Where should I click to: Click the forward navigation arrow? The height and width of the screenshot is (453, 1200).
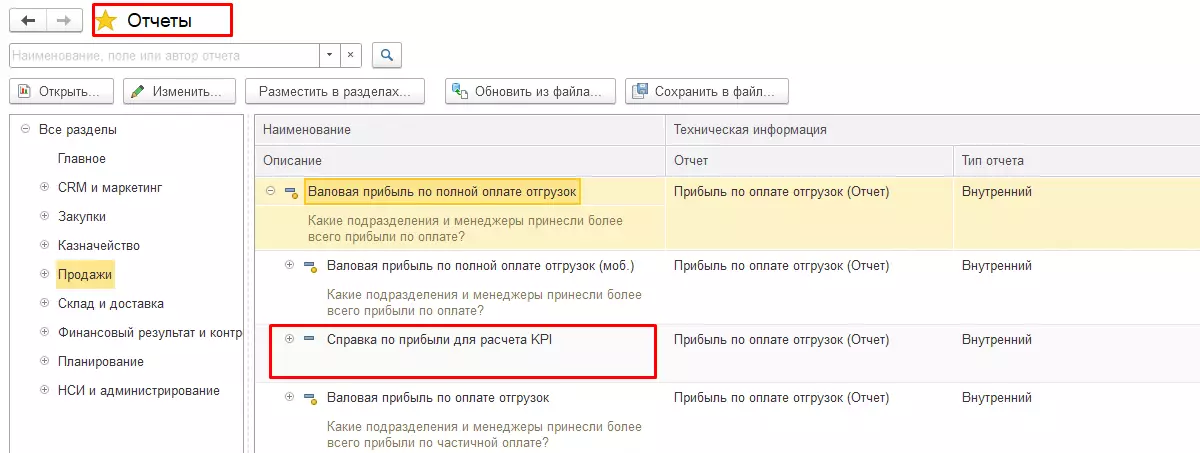pos(63,21)
